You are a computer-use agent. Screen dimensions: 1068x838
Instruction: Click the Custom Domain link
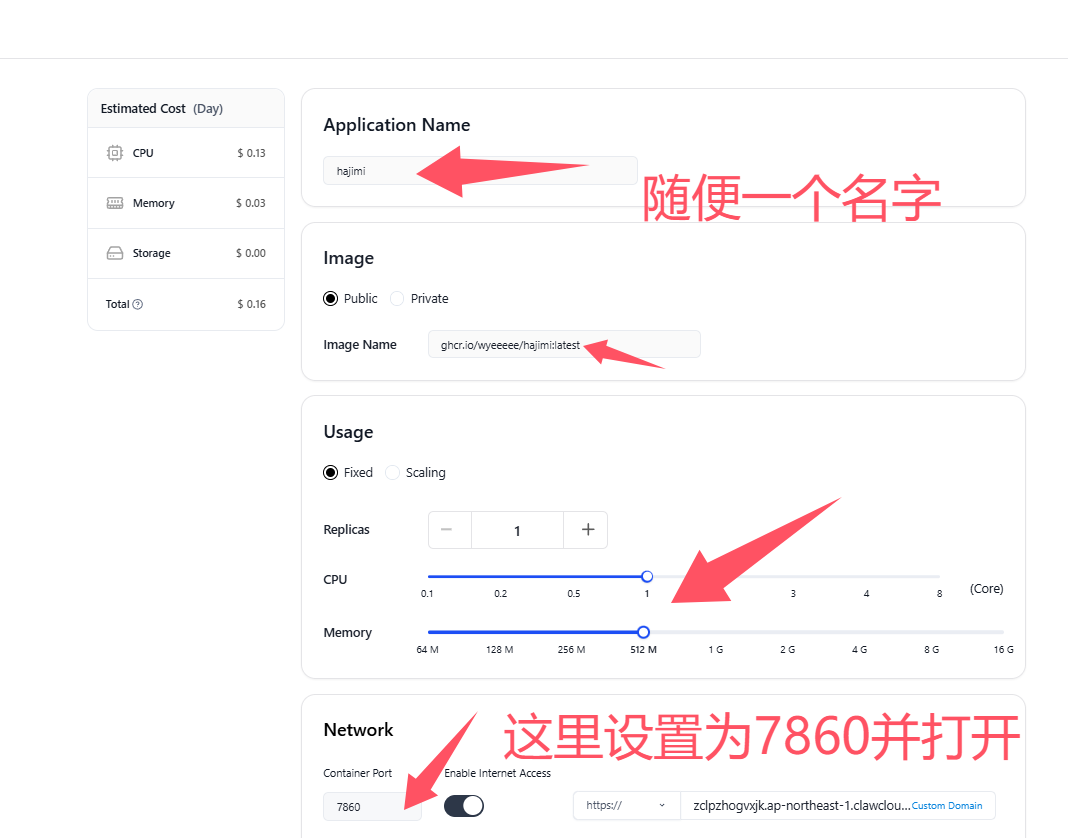(x=946, y=806)
